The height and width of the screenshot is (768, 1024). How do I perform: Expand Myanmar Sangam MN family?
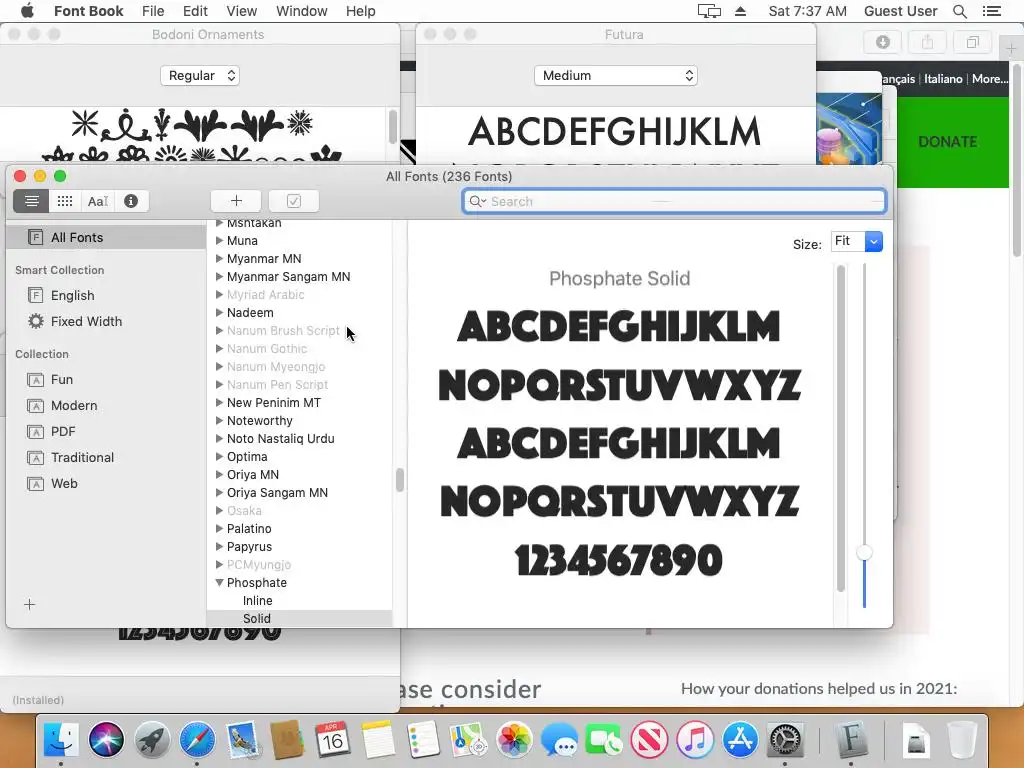click(219, 277)
